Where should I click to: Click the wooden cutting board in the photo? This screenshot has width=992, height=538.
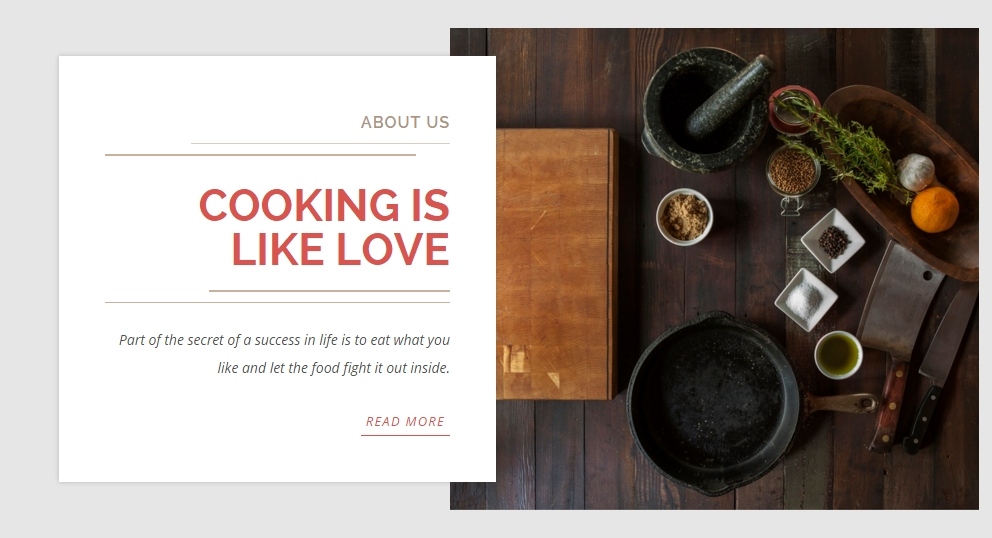(556, 264)
